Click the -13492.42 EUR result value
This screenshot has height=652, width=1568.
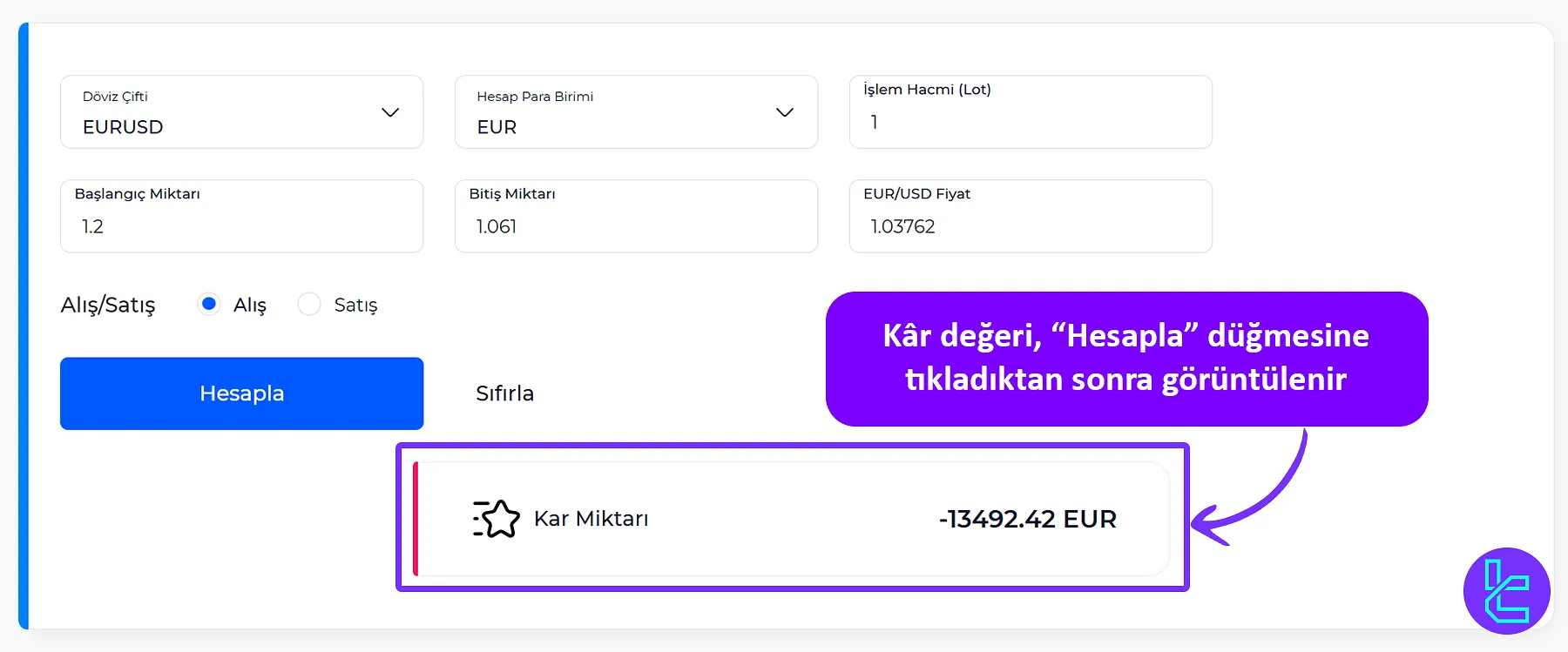coord(1028,518)
